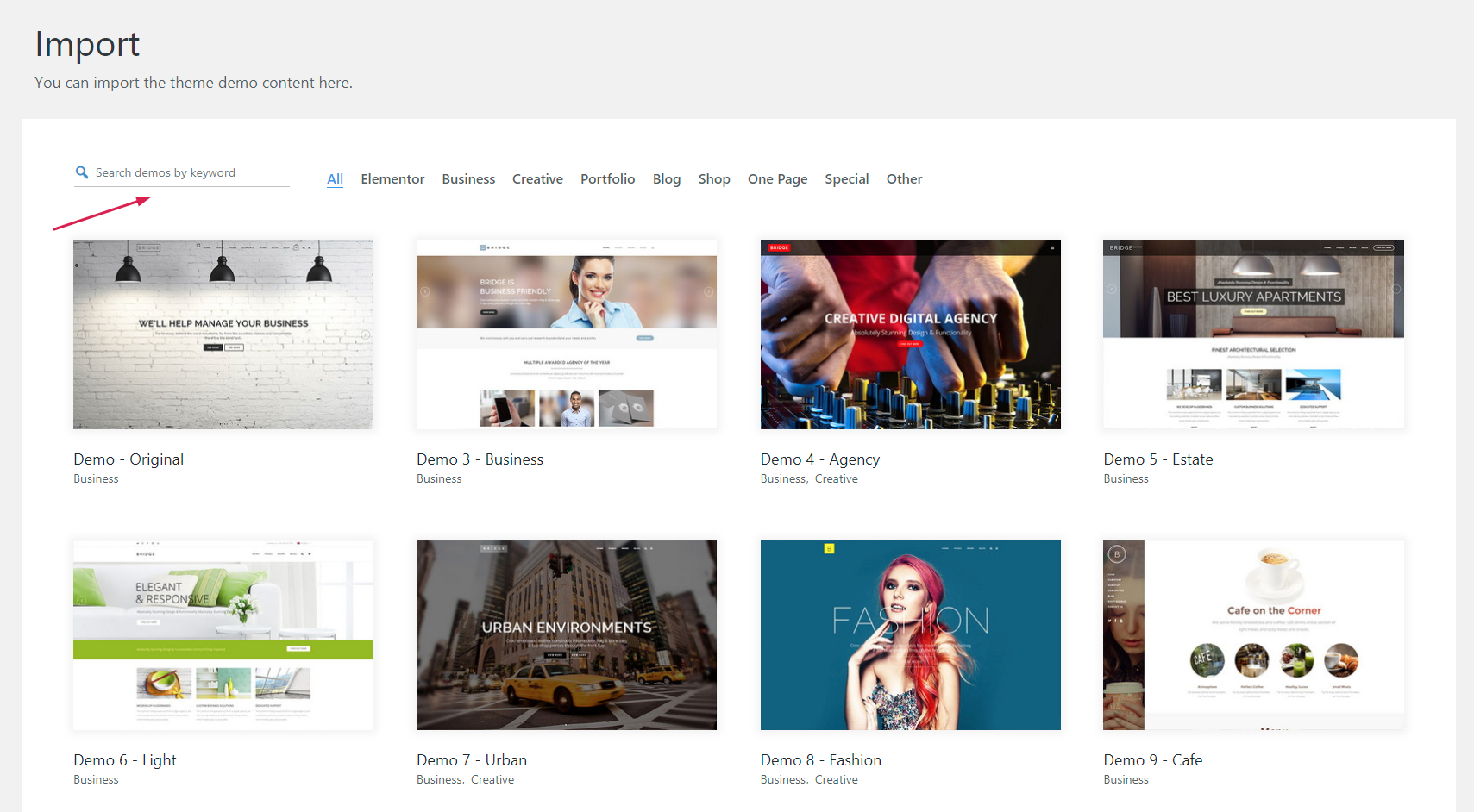Switch to the Elementor filter tab
This screenshot has height=812, width=1474.
tap(392, 179)
